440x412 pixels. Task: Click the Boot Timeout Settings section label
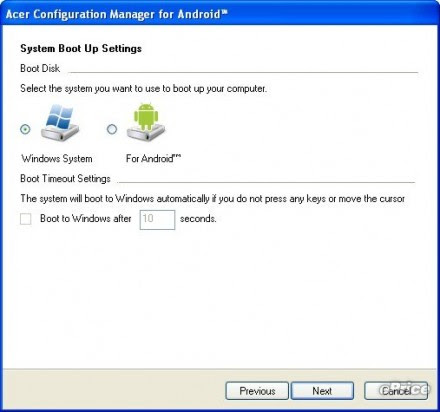click(x=65, y=179)
